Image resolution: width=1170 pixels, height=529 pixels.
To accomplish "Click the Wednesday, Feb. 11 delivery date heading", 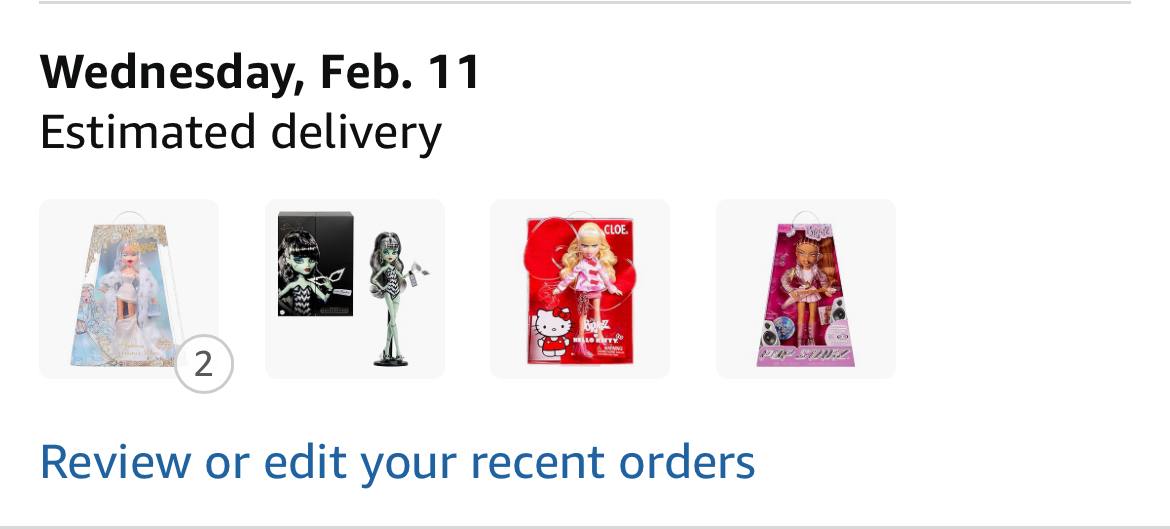I will 260,72.
